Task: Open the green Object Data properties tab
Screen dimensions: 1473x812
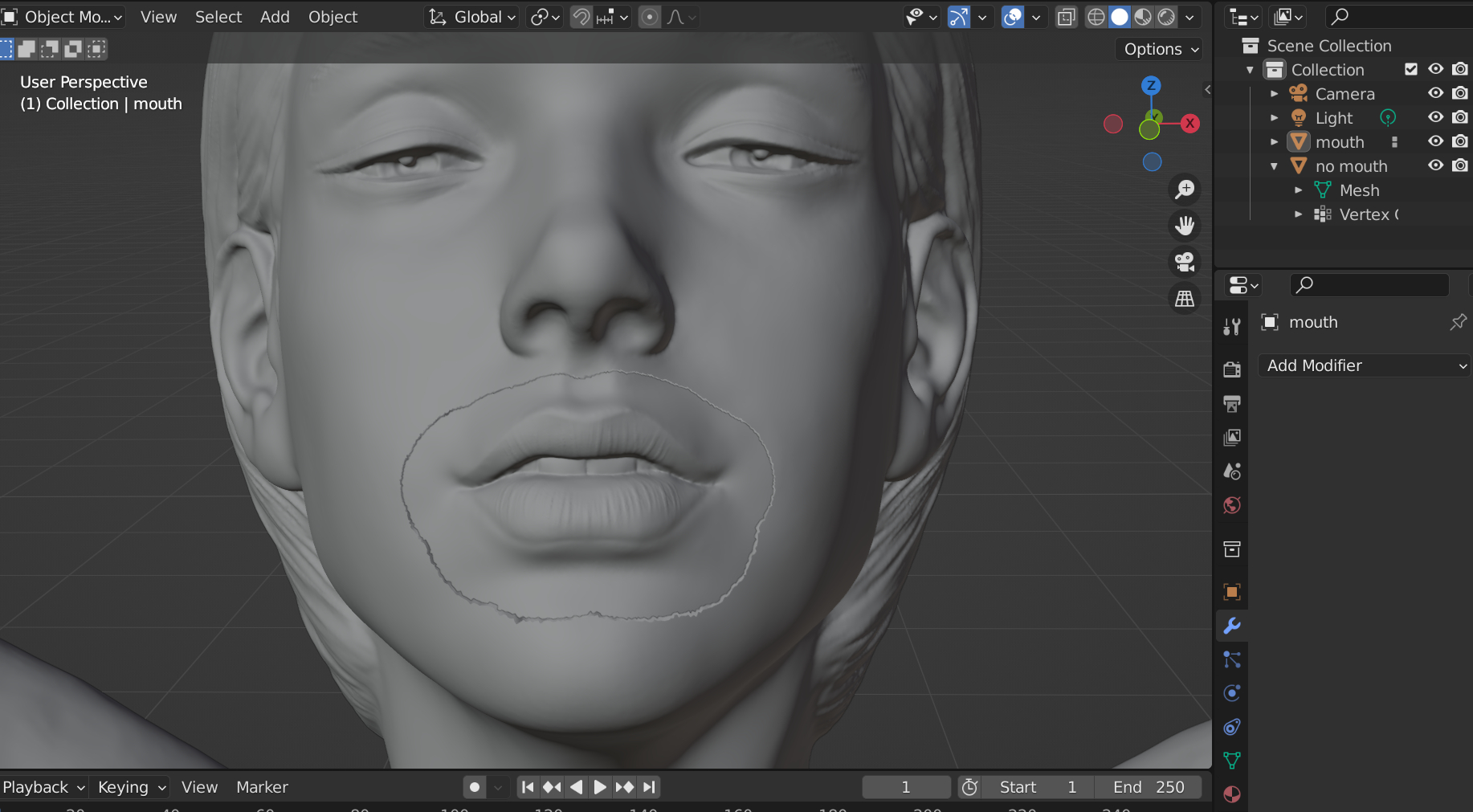Action: tap(1232, 760)
